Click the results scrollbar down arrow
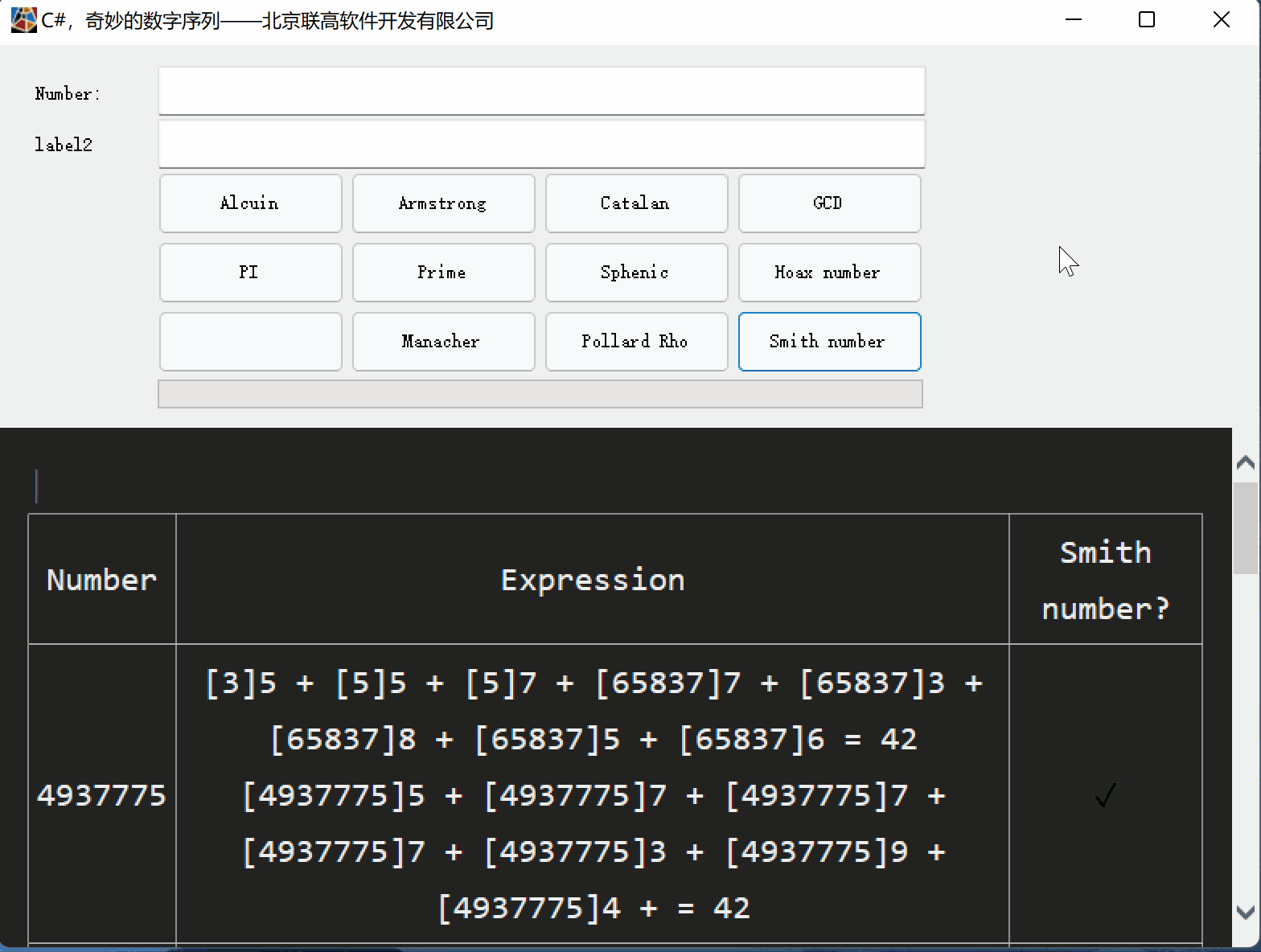The image size is (1261, 952). 1246,912
